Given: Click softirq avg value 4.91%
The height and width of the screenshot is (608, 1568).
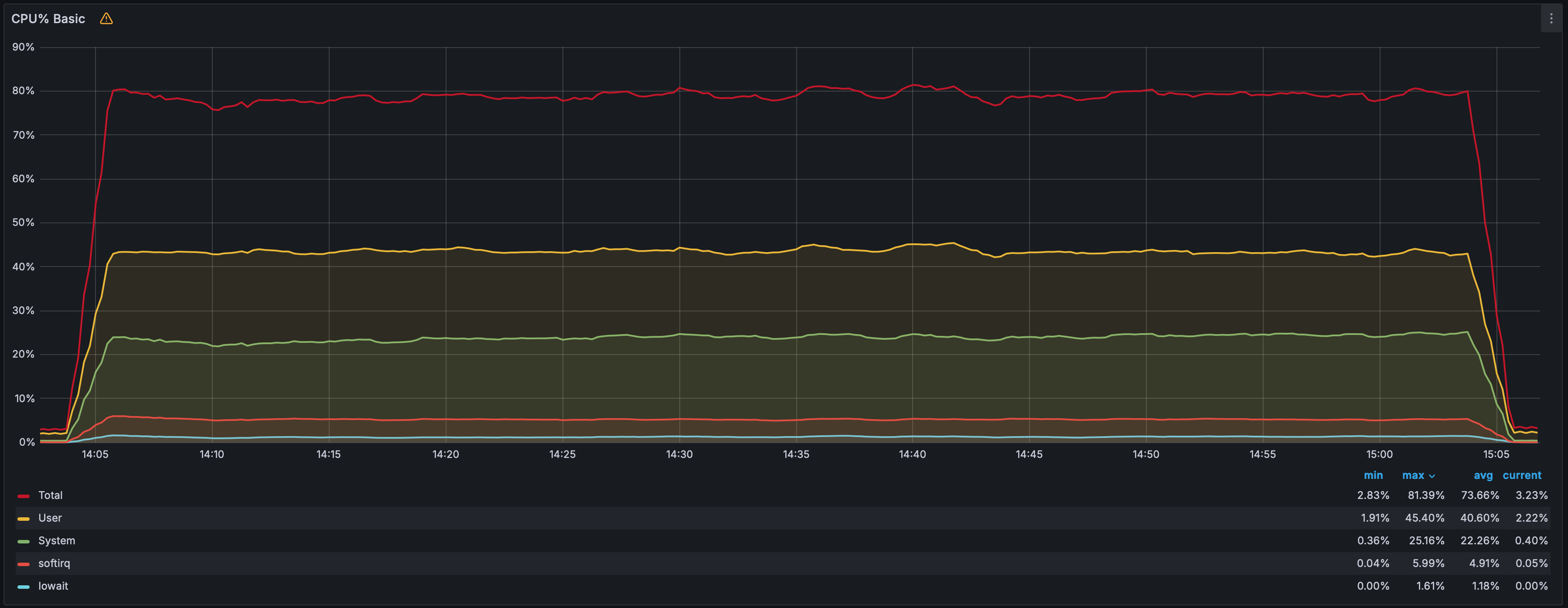Looking at the screenshot, I should [1484, 564].
